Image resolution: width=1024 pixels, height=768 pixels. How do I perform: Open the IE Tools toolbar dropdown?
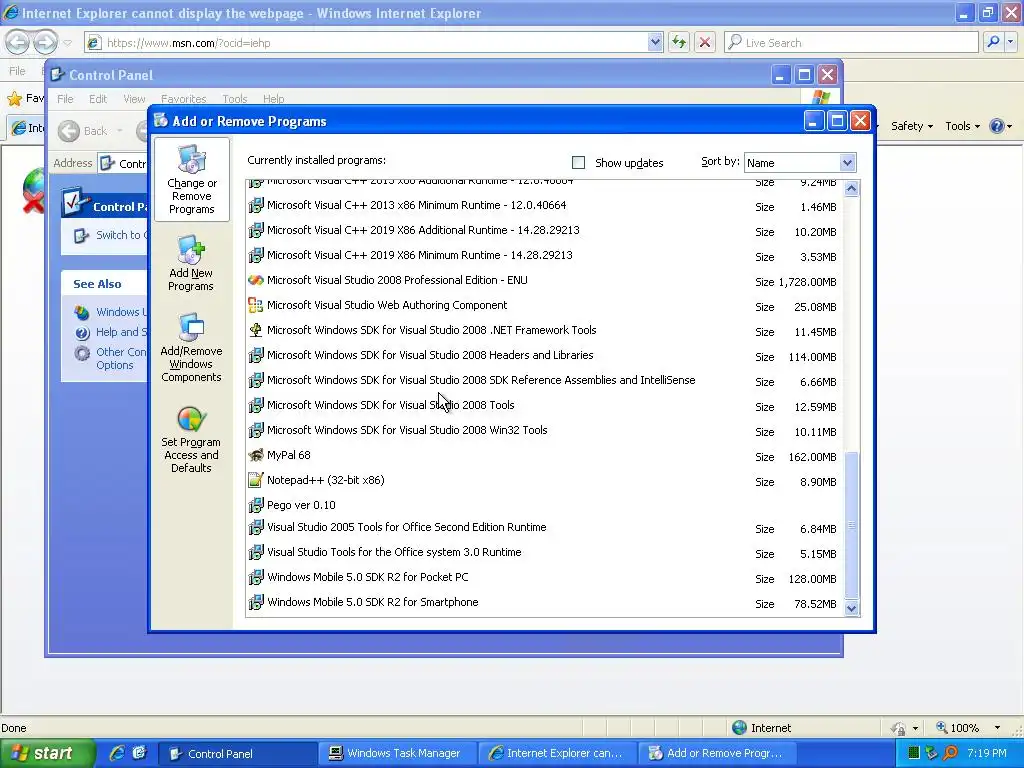click(963, 126)
